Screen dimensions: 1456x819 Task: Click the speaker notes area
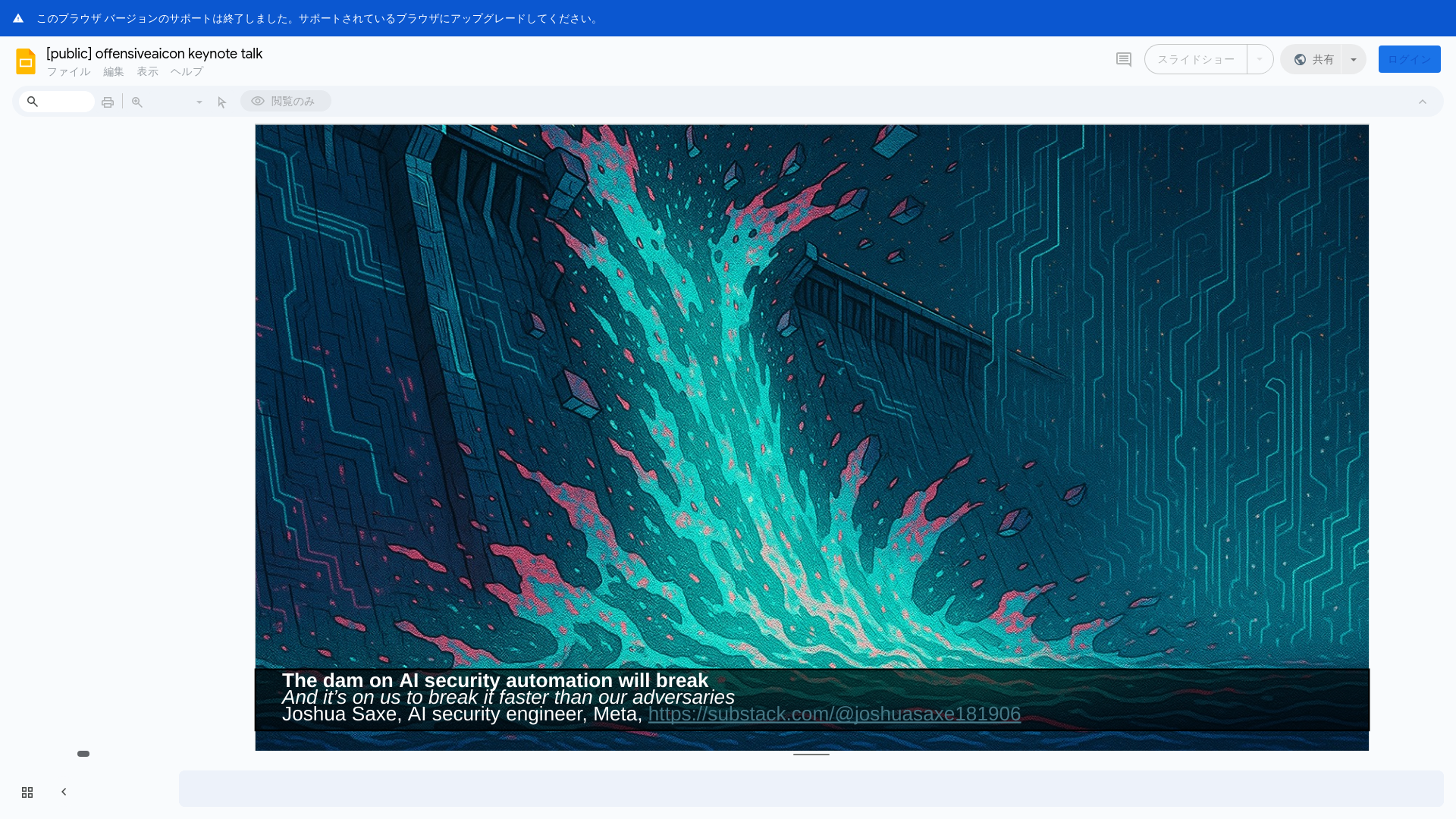tap(811, 789)
